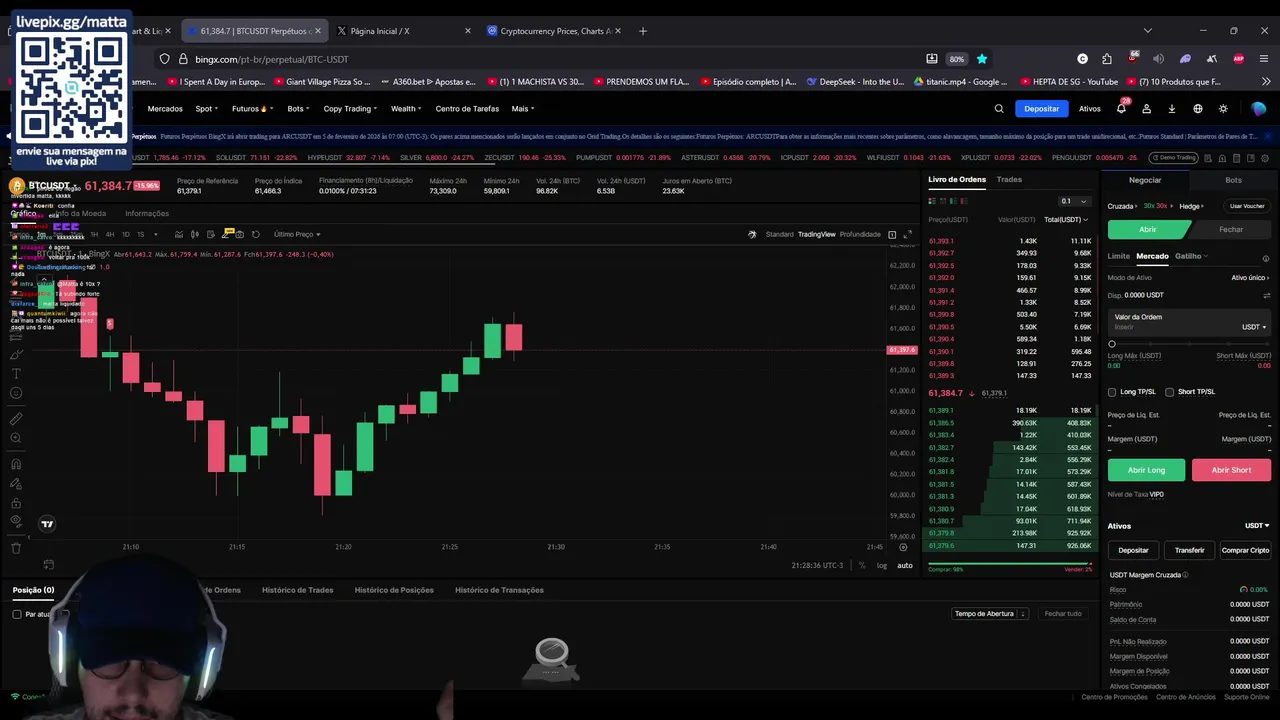The width and height of the screenshot is (1280, 720).
Task: Select the Limite order tab
Action: point(1118,256)
